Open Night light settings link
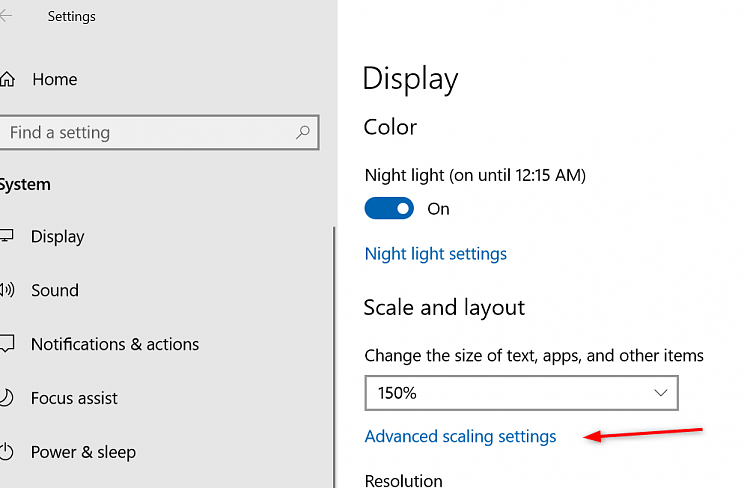This screenshot has height=488, width=750. tap(435, 254)
